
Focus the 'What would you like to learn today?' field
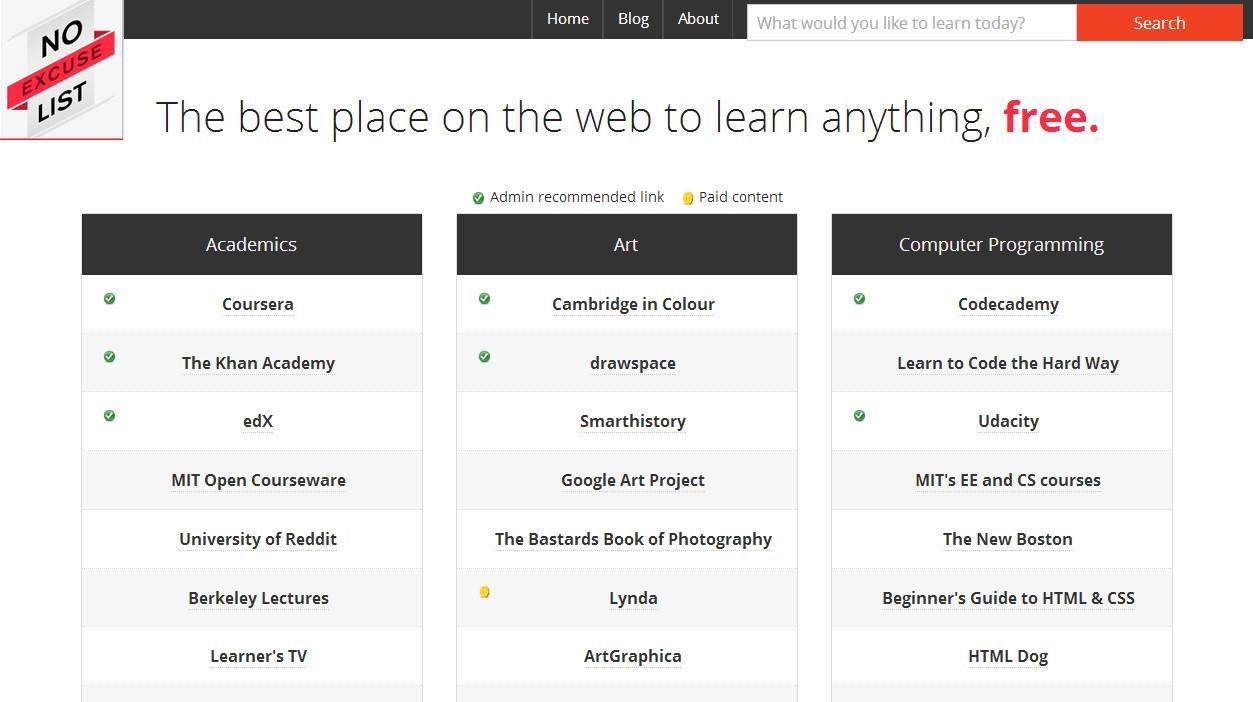coord(912,23)
